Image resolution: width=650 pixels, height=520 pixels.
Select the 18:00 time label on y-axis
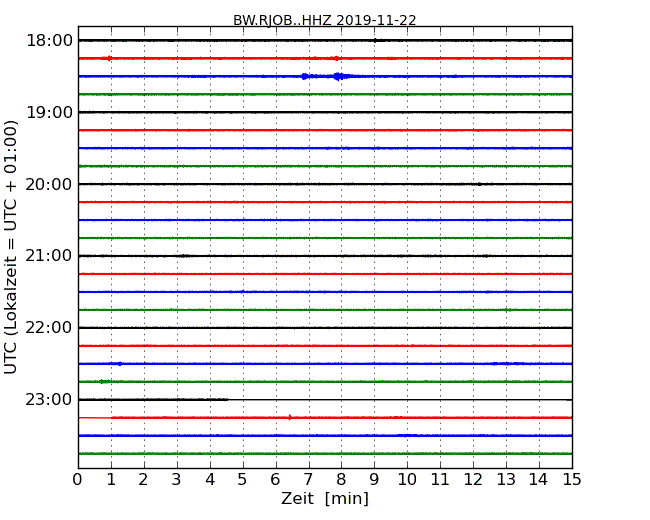click(x=49, y=41)
